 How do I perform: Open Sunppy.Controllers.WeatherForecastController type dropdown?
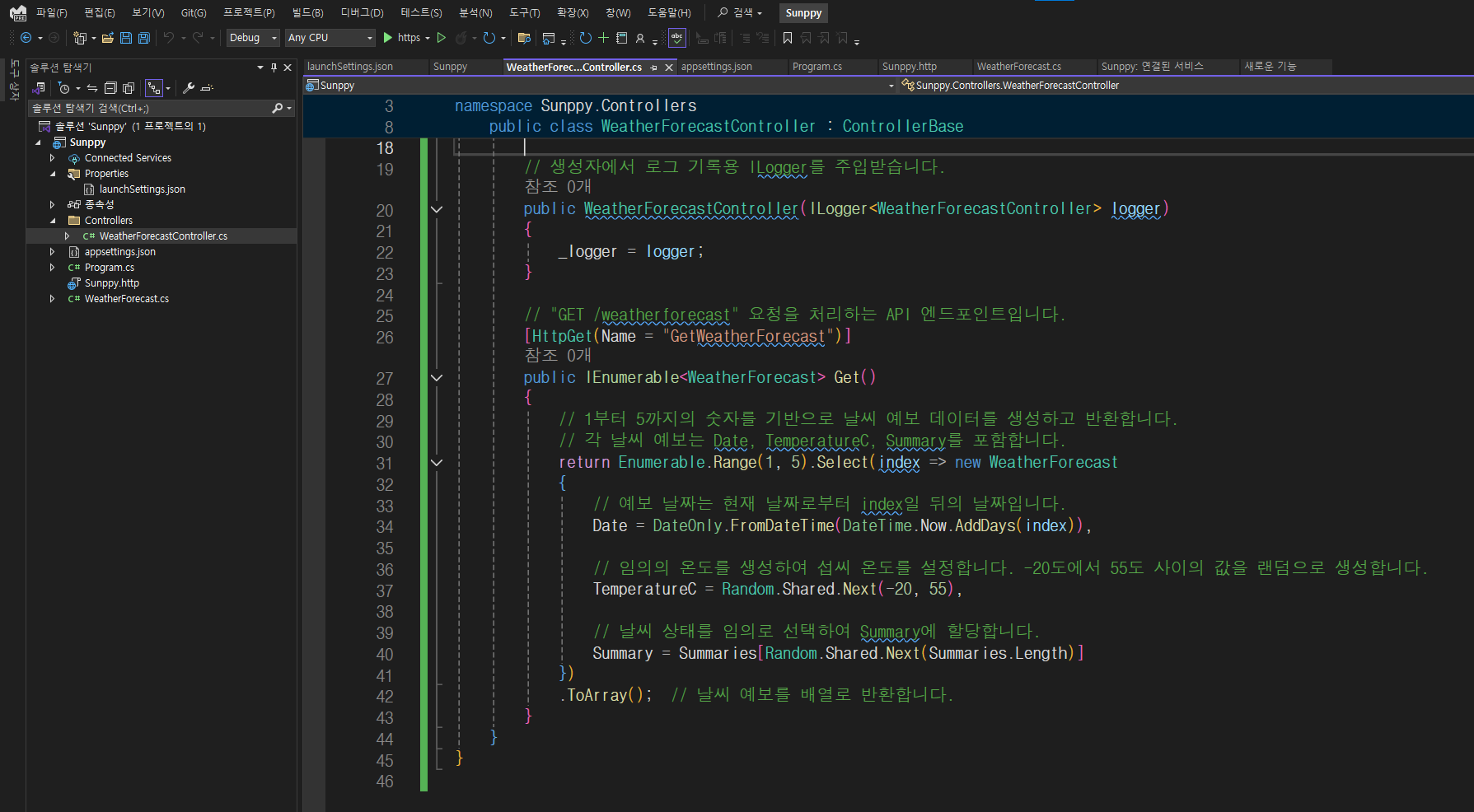(1186, 86)
